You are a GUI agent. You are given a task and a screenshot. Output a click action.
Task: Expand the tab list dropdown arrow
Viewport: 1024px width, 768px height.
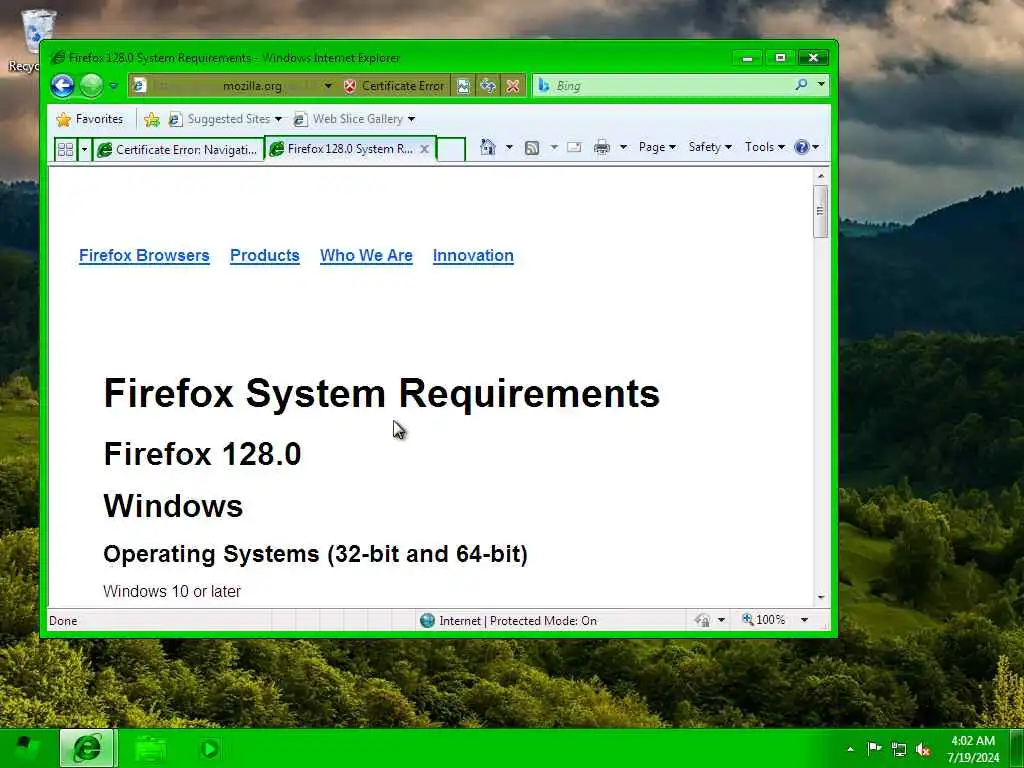pyautogui.click(x=84, y=150)
